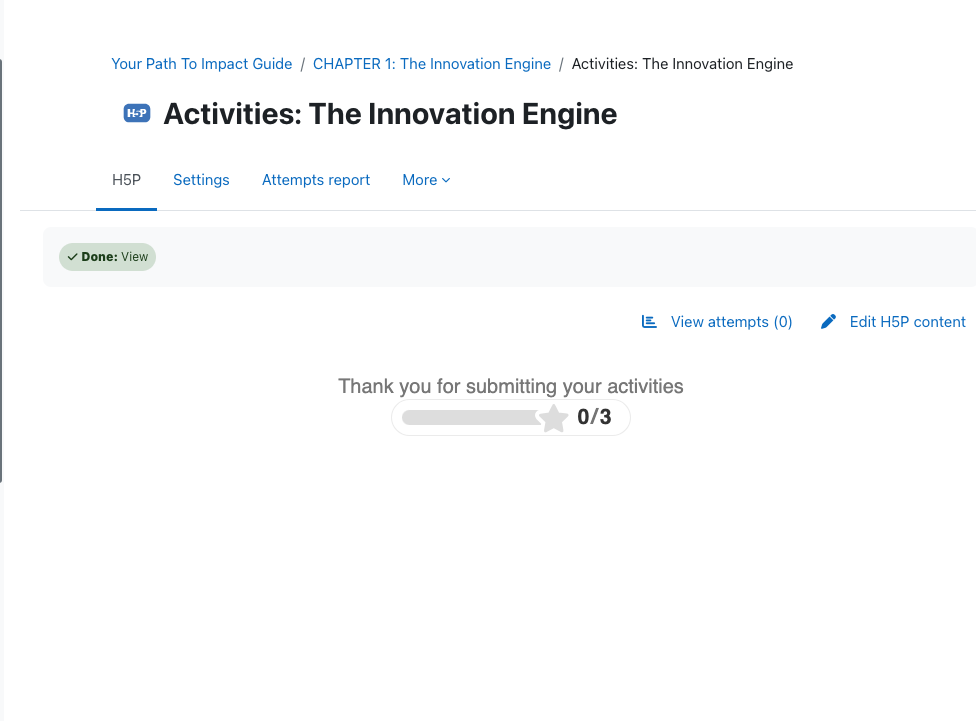Click the Thank you for submitting message
Screen dimensions: 976x721
coord(510,386)
